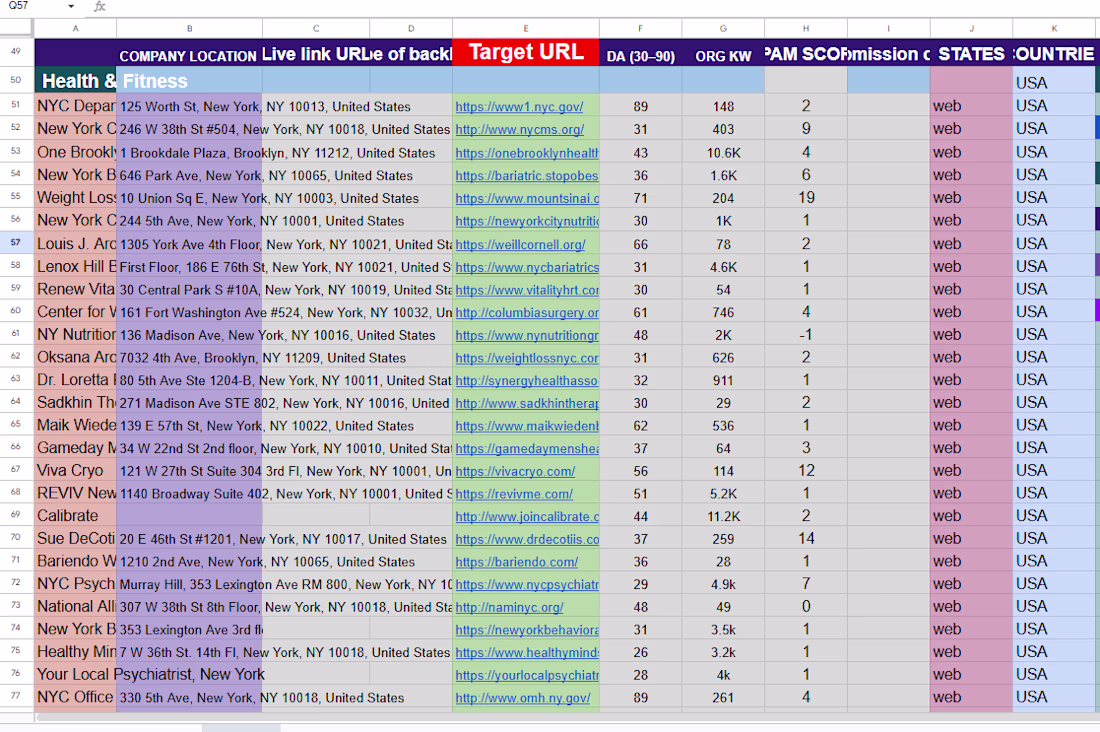The height and width of the screenshot is (732, 1100).
Task: Open the https://weightlossnyc link in row 62
Action: pyautogui.click(x=527, y=358)
